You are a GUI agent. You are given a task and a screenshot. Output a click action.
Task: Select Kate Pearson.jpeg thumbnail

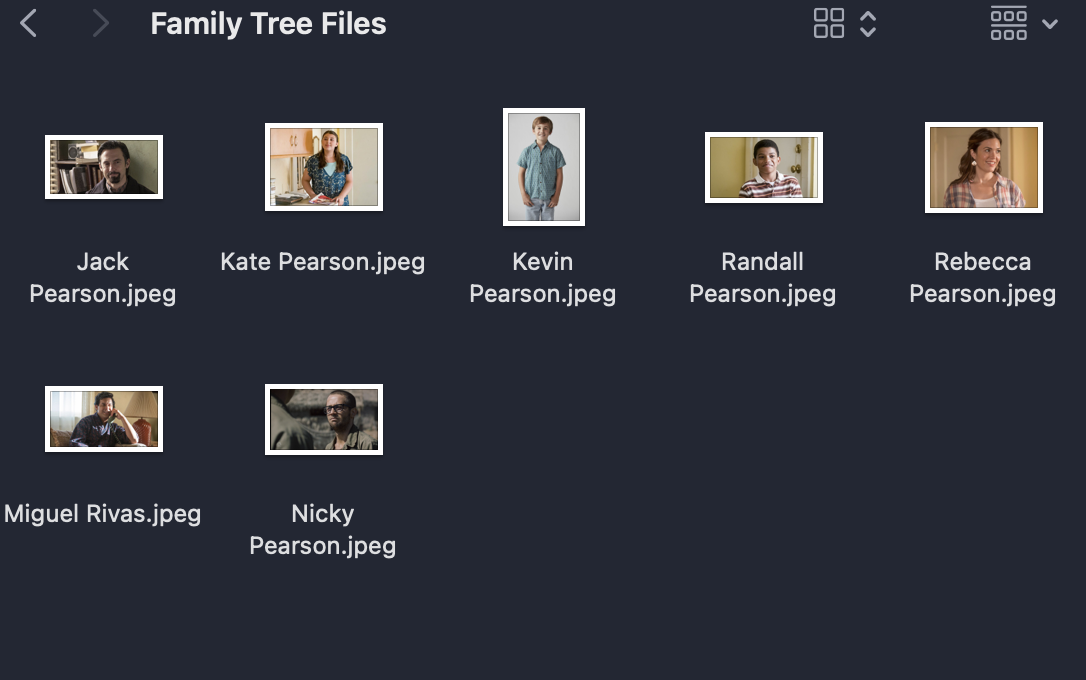coord(324,167)
